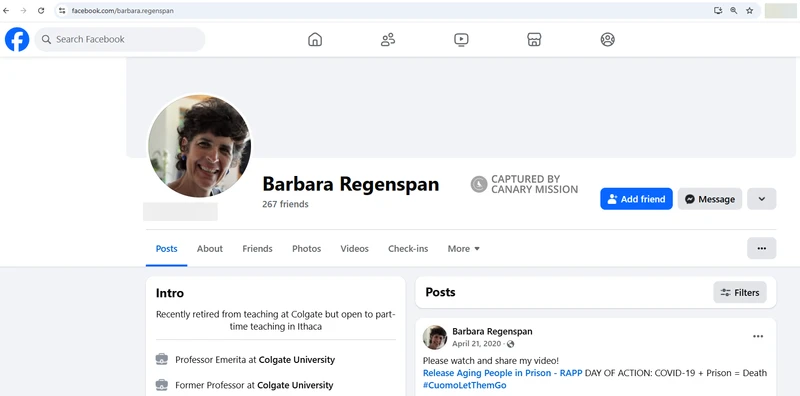Click the public globe icon on the post
The width and height of the screenshot is (800, 396).
[x=510, y=344]
